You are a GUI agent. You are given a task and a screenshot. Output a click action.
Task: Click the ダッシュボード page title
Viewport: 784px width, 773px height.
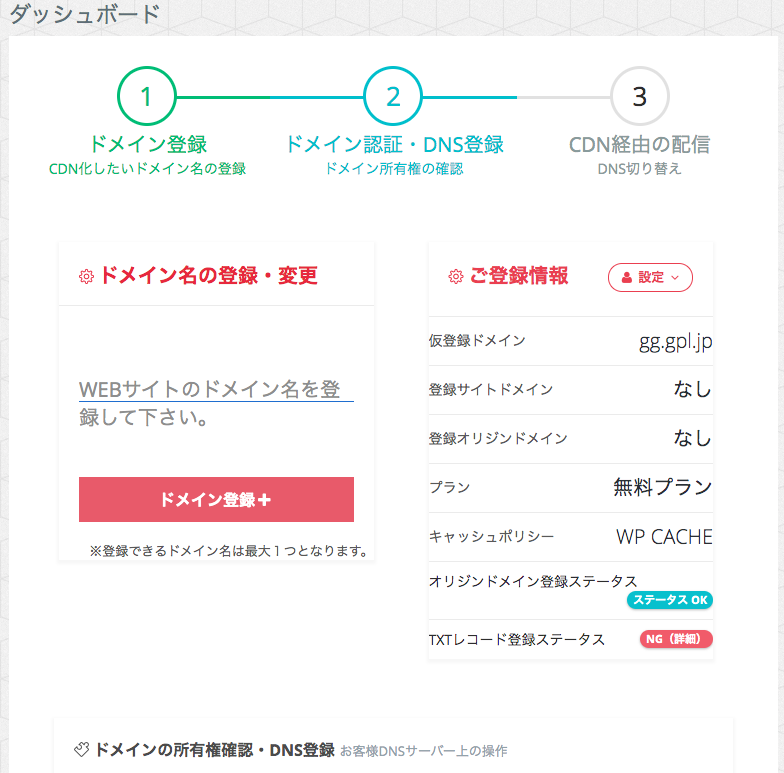pyautogui.click(x=83, y=14)
